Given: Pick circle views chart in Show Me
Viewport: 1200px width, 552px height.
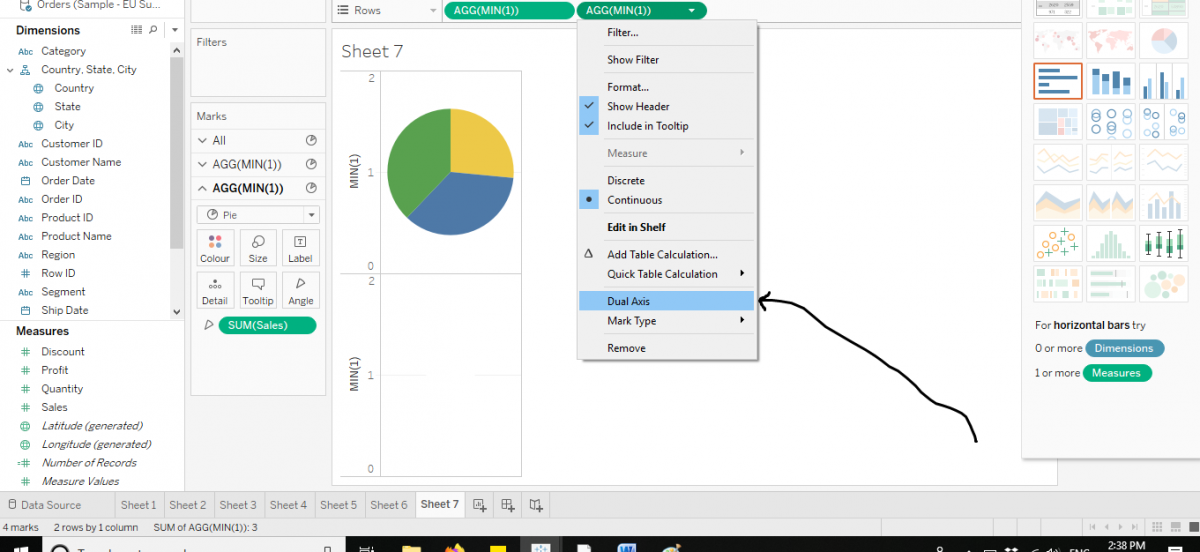Looking at the screenshot, I should click(1111, 122).
